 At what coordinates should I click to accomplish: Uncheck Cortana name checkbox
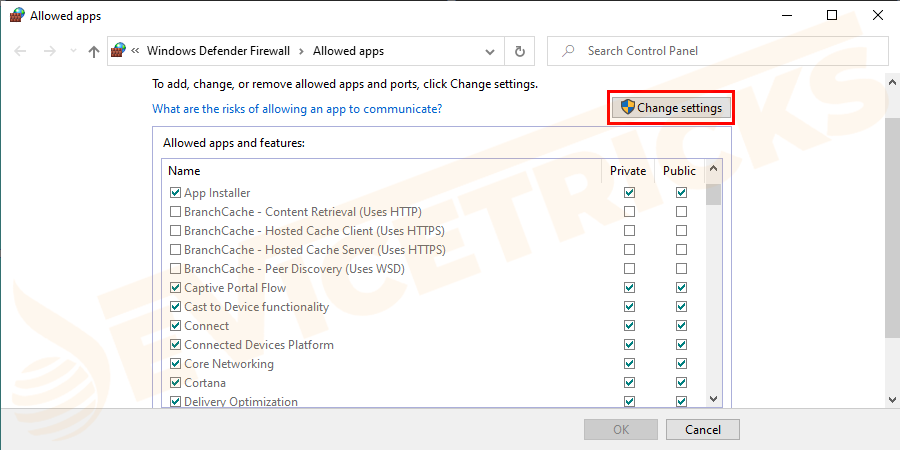(176, 382)
